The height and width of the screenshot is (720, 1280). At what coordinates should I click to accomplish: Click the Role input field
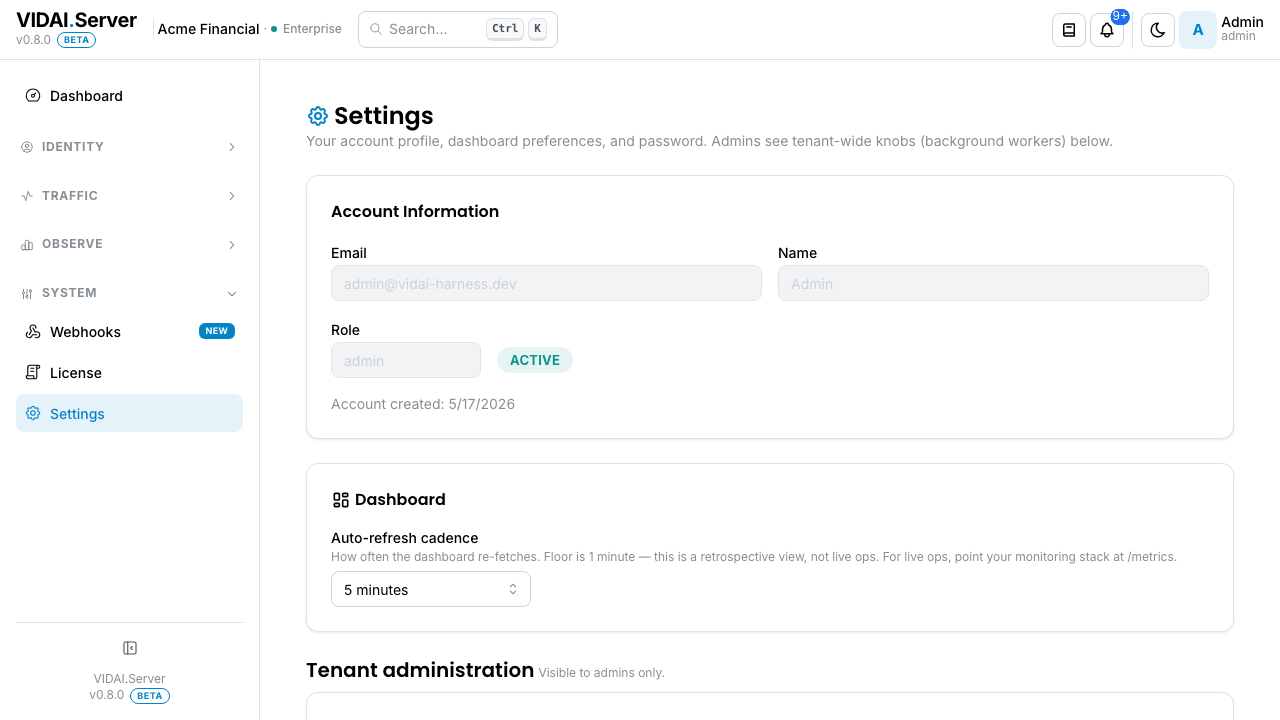[406, 360]
